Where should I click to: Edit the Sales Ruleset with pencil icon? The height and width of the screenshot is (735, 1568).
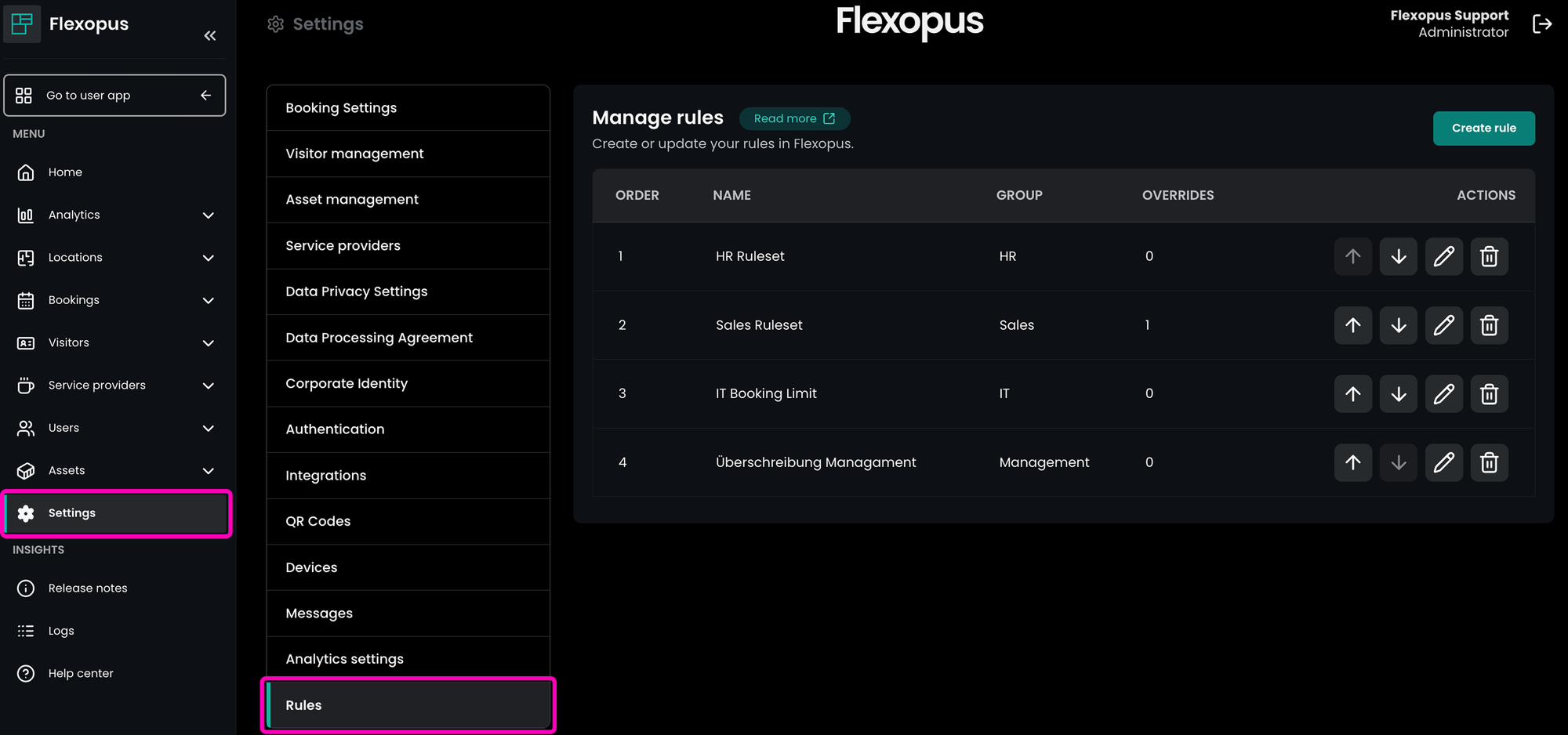pos(1443,325)
